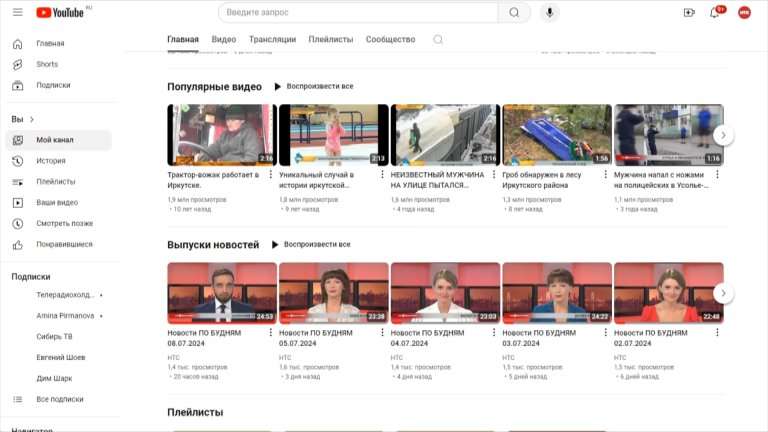Open Все подписки list
The image size is (768, 432).
point(59,399)
